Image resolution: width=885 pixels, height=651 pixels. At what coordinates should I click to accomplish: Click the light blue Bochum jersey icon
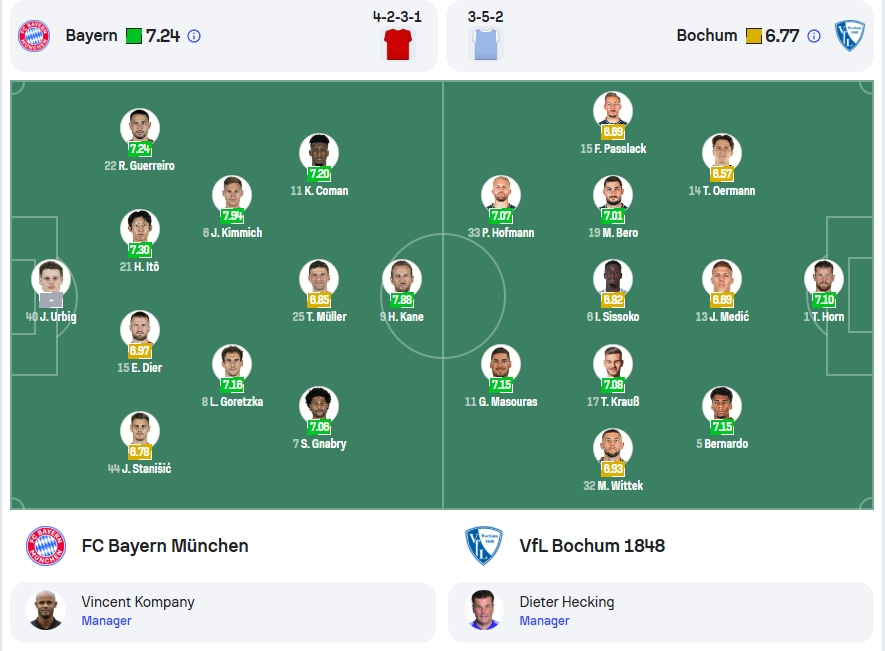pyautogui.click(x=485, y=44)
